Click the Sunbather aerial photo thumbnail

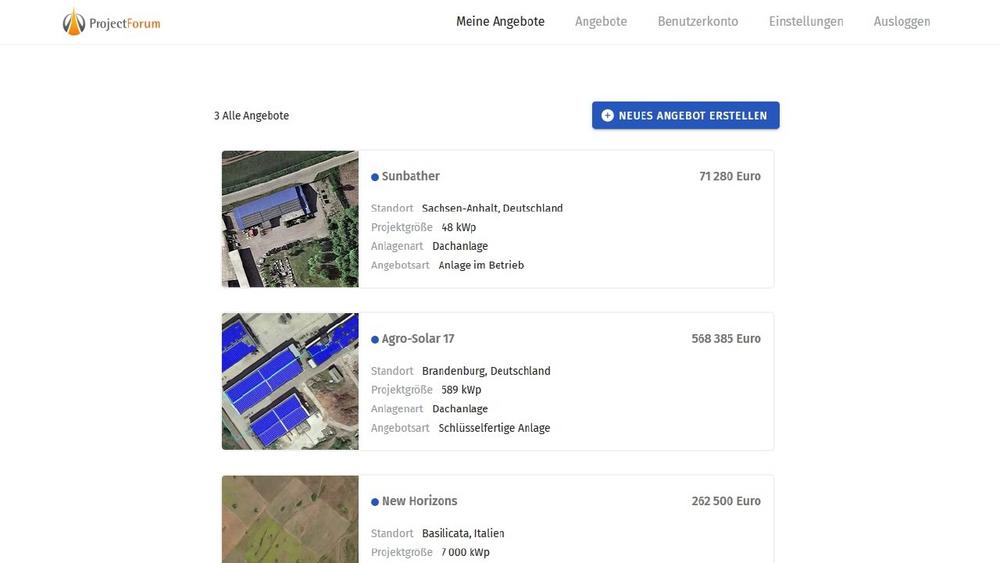click(290, 219)
